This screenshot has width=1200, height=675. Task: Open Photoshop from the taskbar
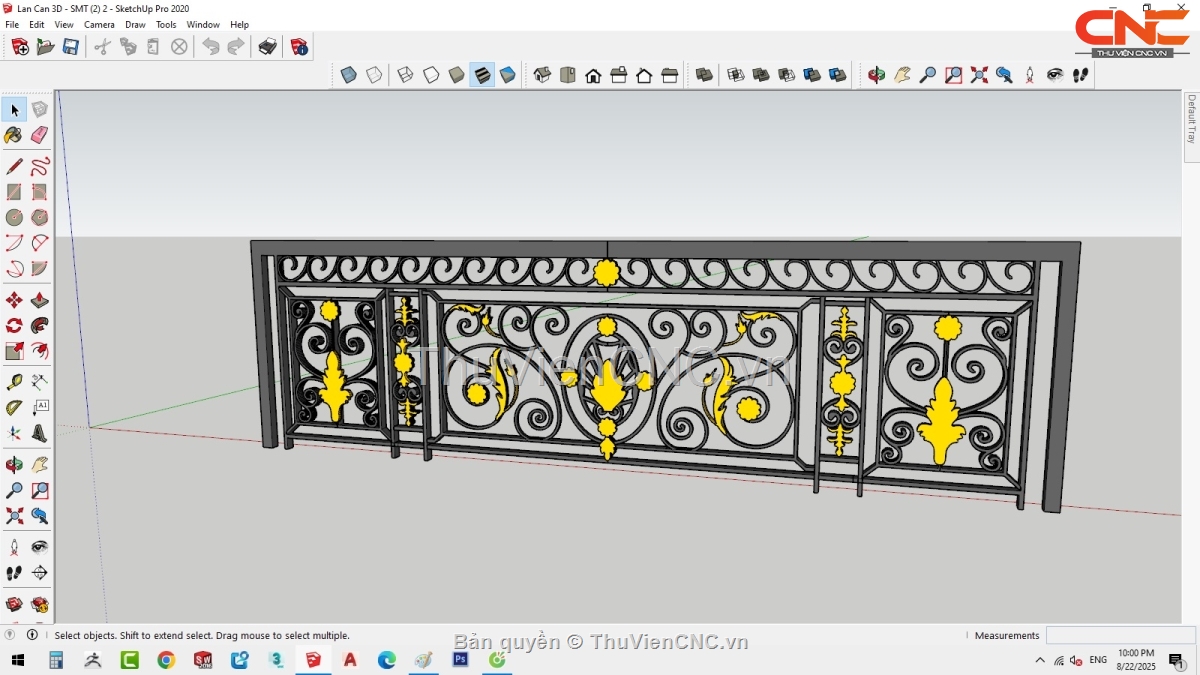tap(460, 660)
